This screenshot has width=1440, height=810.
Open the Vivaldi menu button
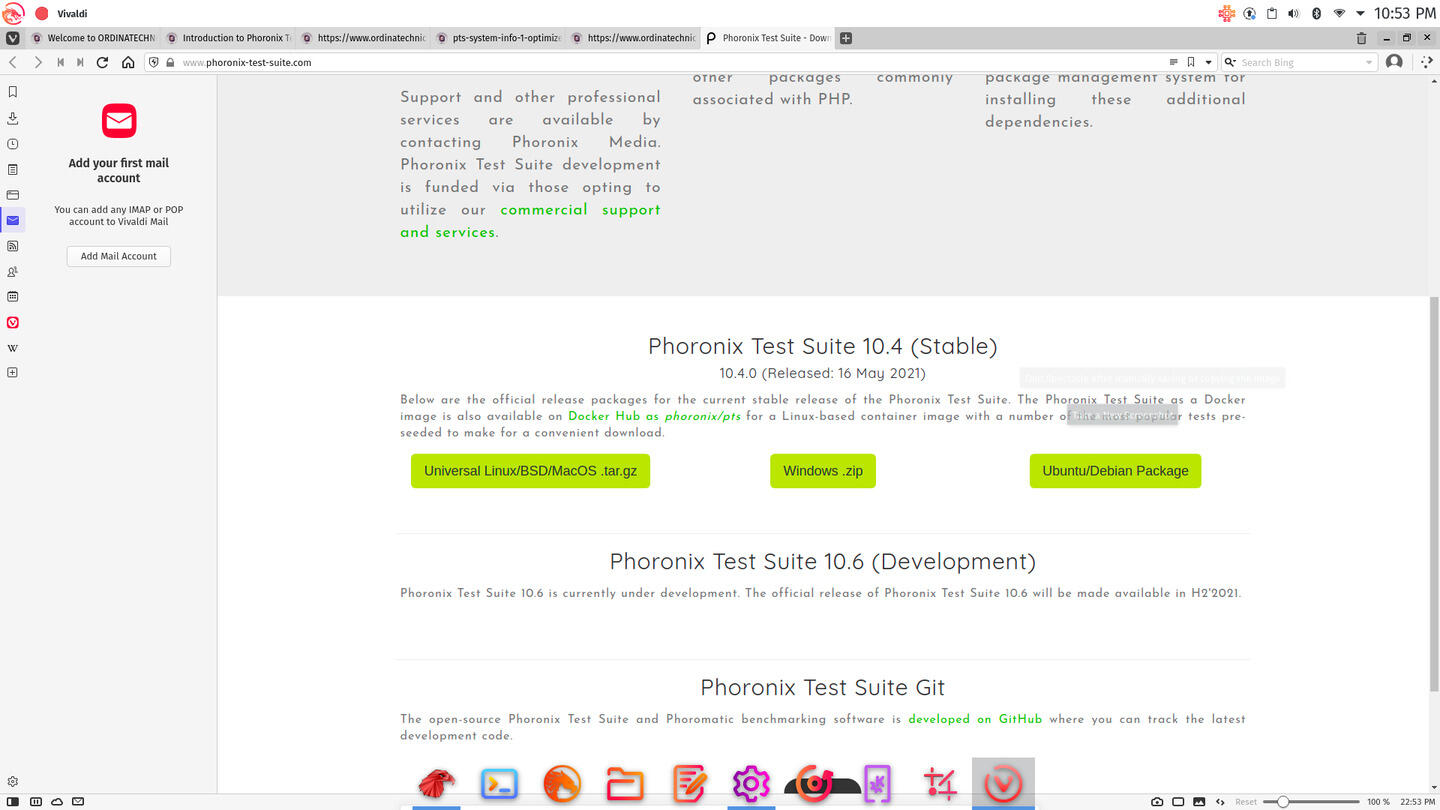point(13,38)
